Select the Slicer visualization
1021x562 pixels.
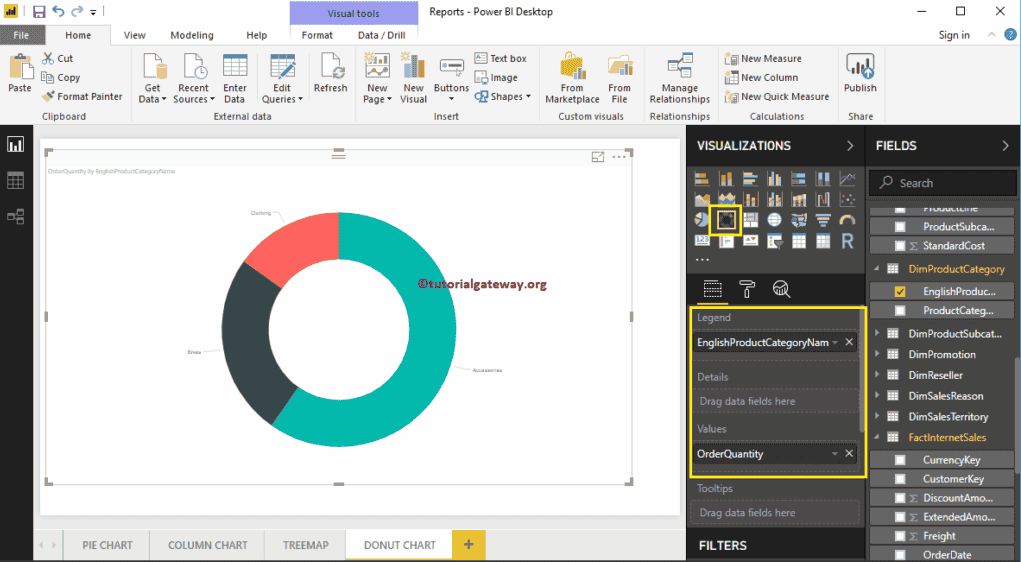pyautogui.click(x=774, y=241)
